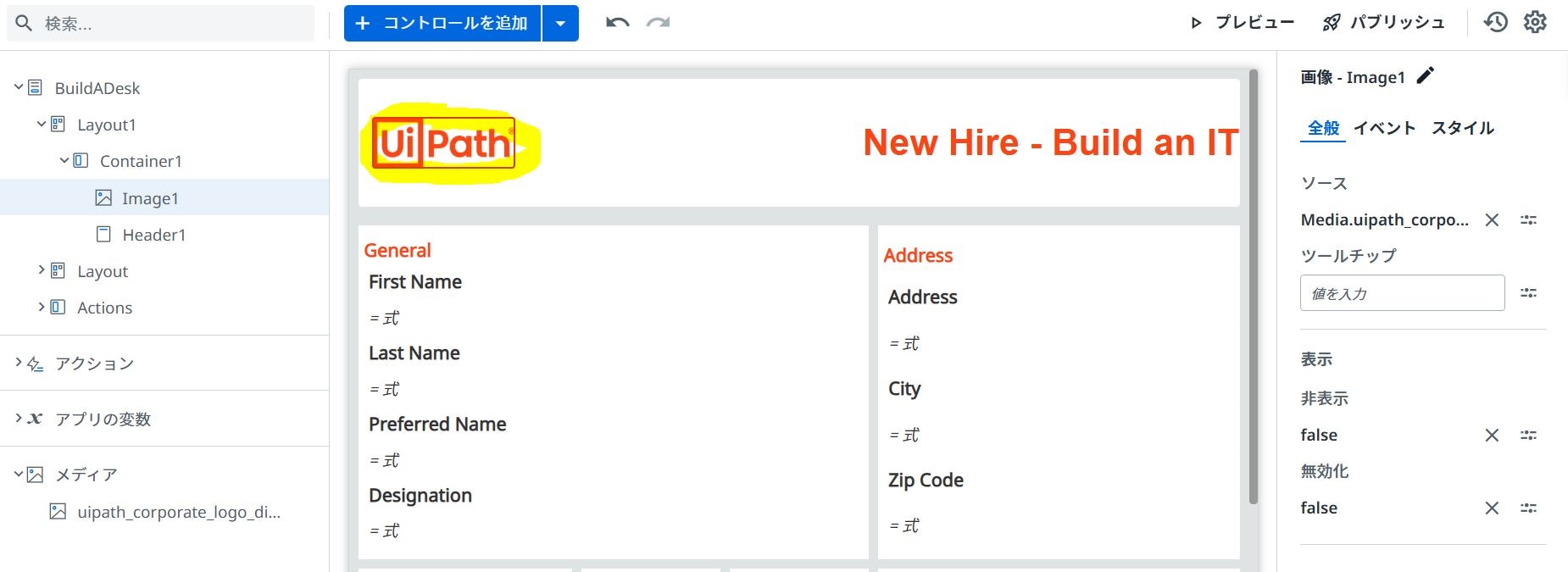
Task: Open expression options for 非表示
Action: click(1528, 436)
